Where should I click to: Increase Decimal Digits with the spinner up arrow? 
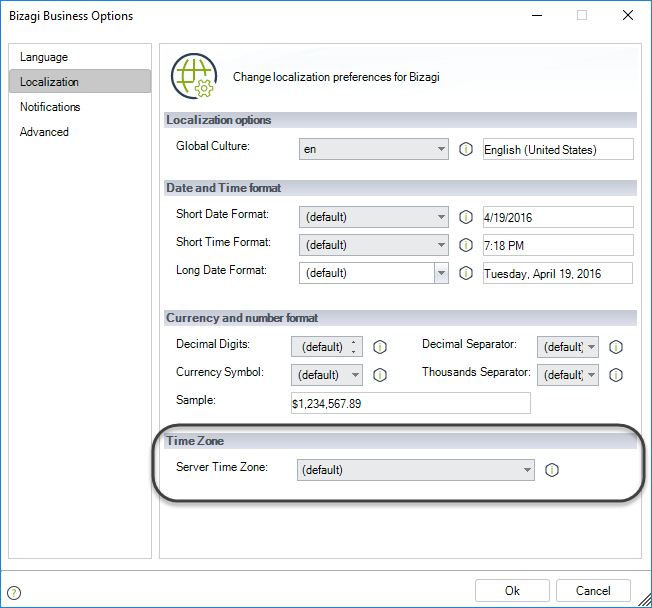click(353, 342)
